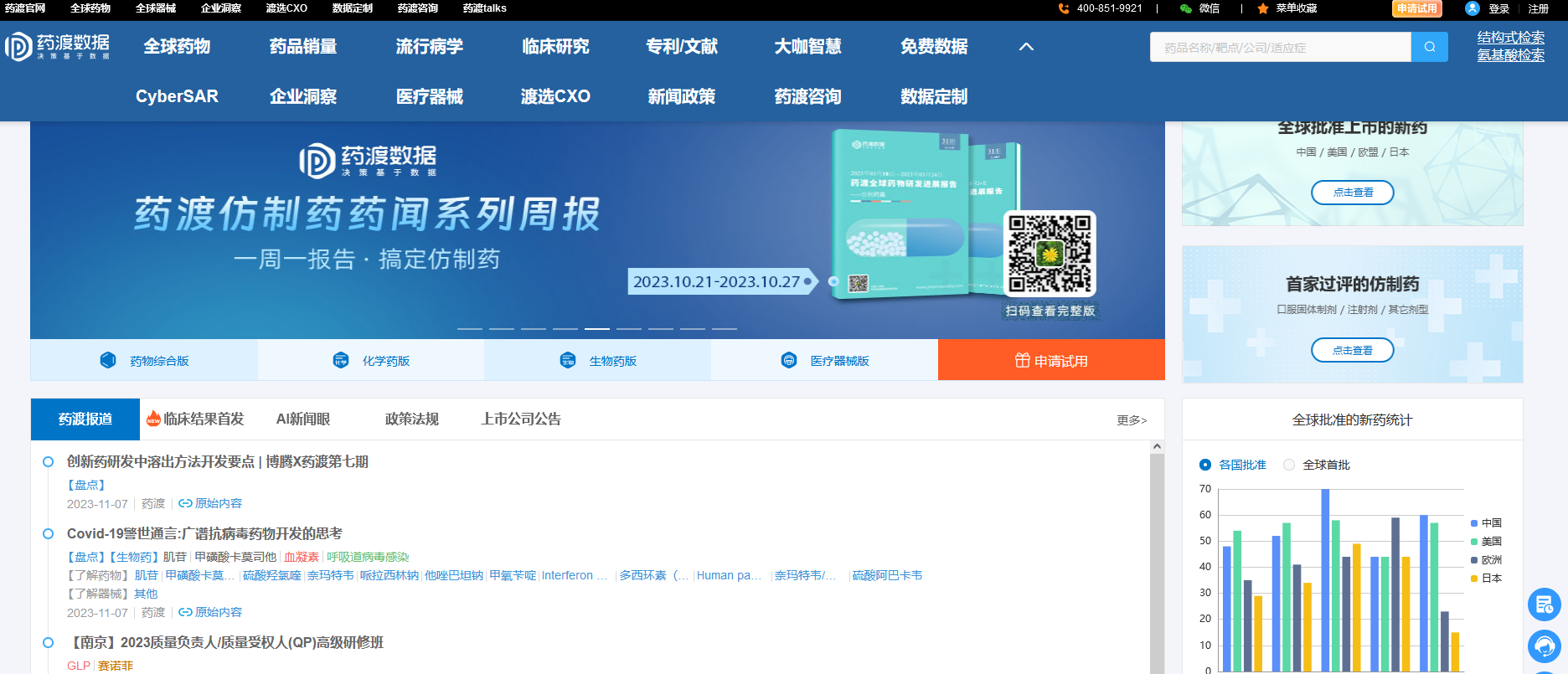Open 原始内容 link icon under 创新药研发 article
This screenshot has height=674, width=1568.
pos(185,503)
